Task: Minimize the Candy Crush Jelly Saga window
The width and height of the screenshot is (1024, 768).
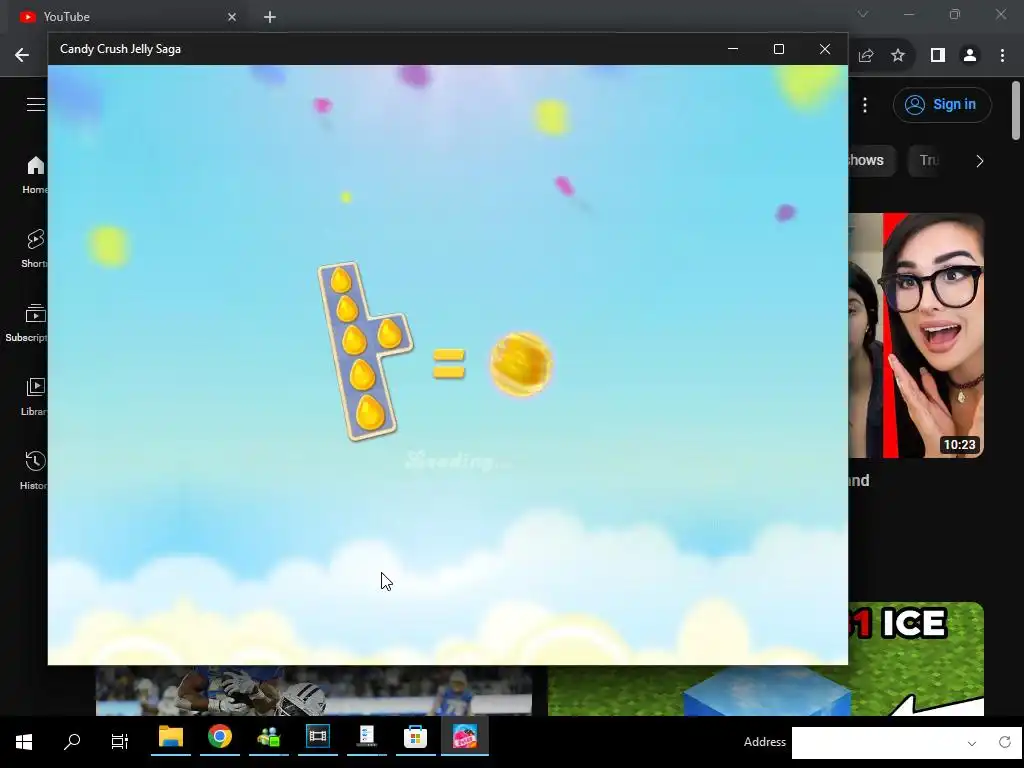Action: tap(733, 49)
